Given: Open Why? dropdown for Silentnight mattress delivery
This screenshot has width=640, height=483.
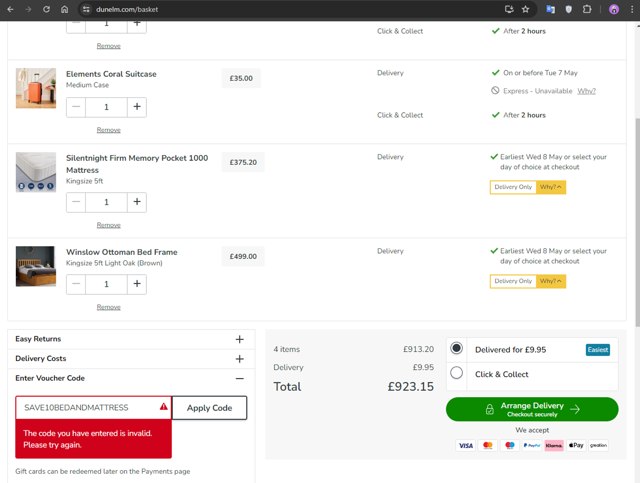Looking at the screenshot, I should [x=551, y=187].
